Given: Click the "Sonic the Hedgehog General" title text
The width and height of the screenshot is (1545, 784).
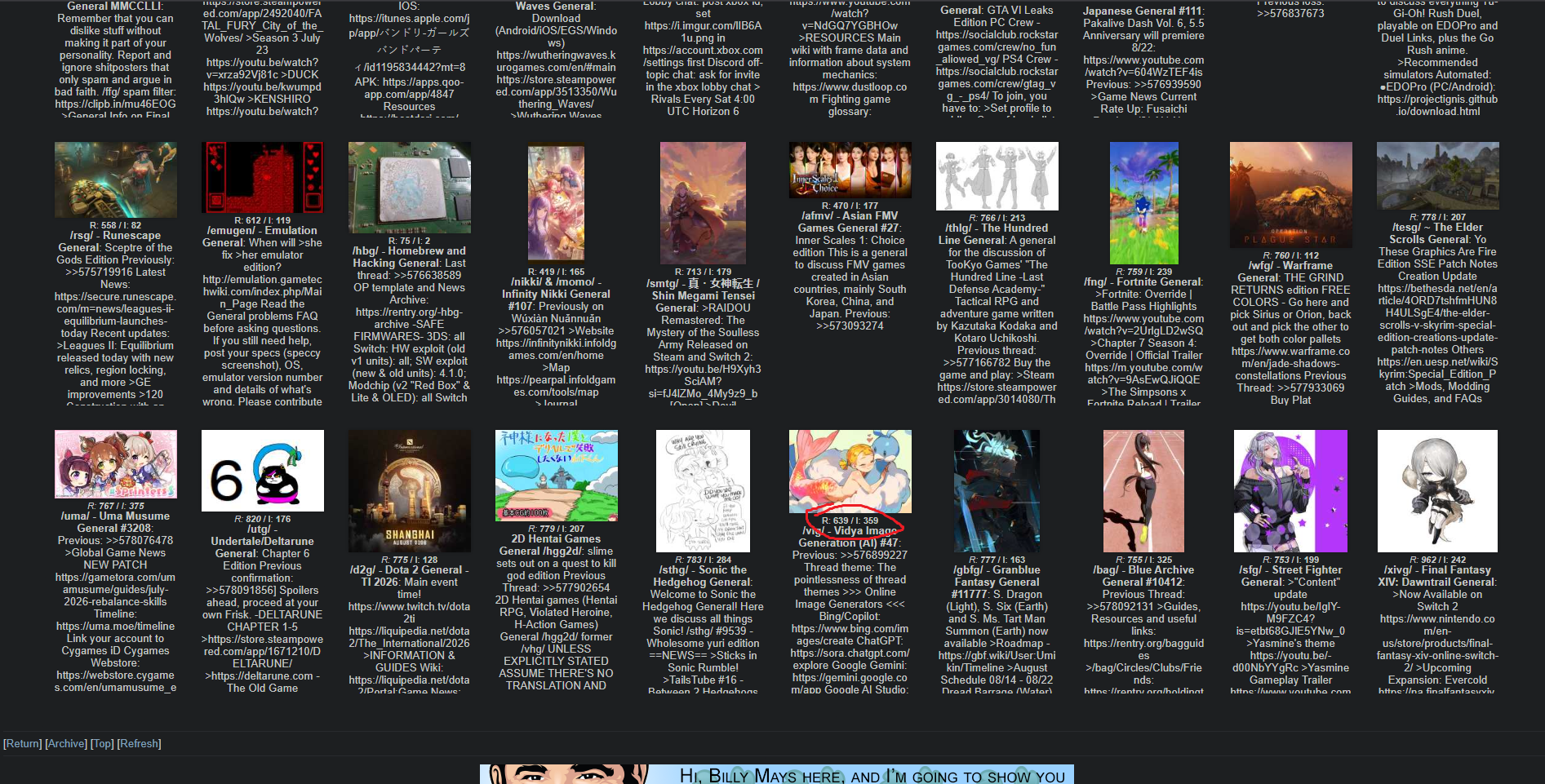Looking at the screenshot, I should pos(703,576).
